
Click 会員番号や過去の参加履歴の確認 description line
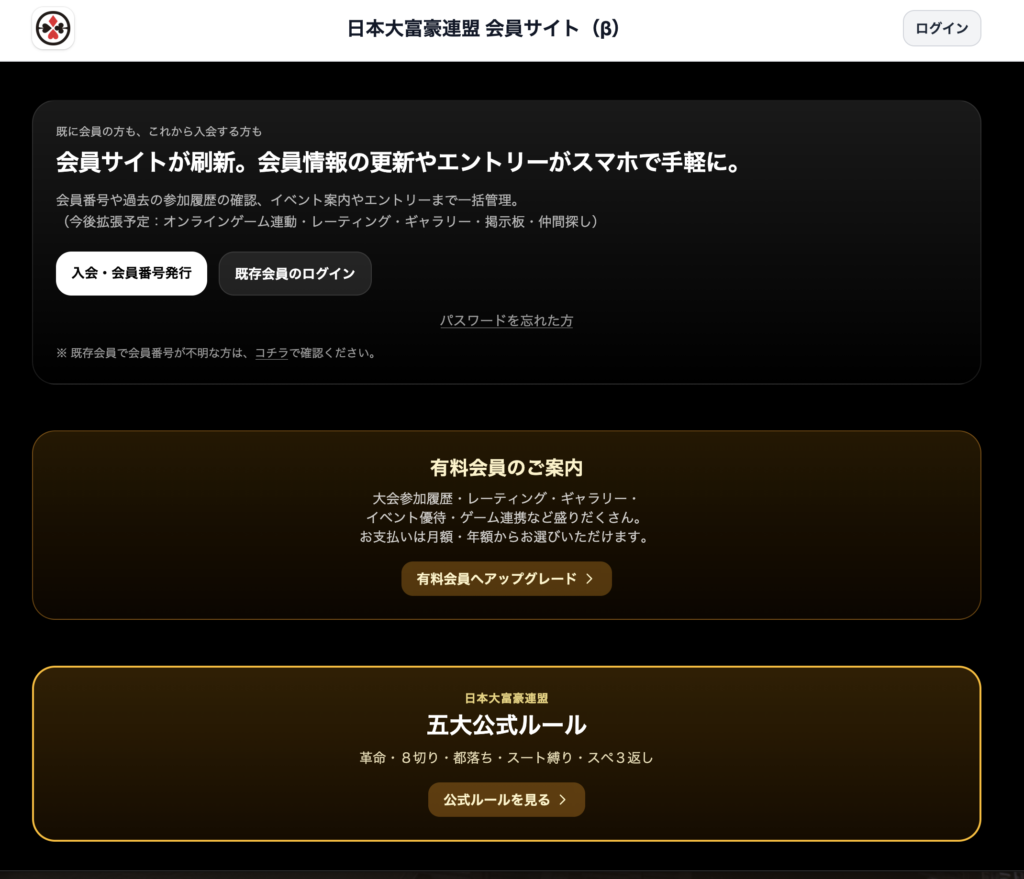click(x=287, y=200)
